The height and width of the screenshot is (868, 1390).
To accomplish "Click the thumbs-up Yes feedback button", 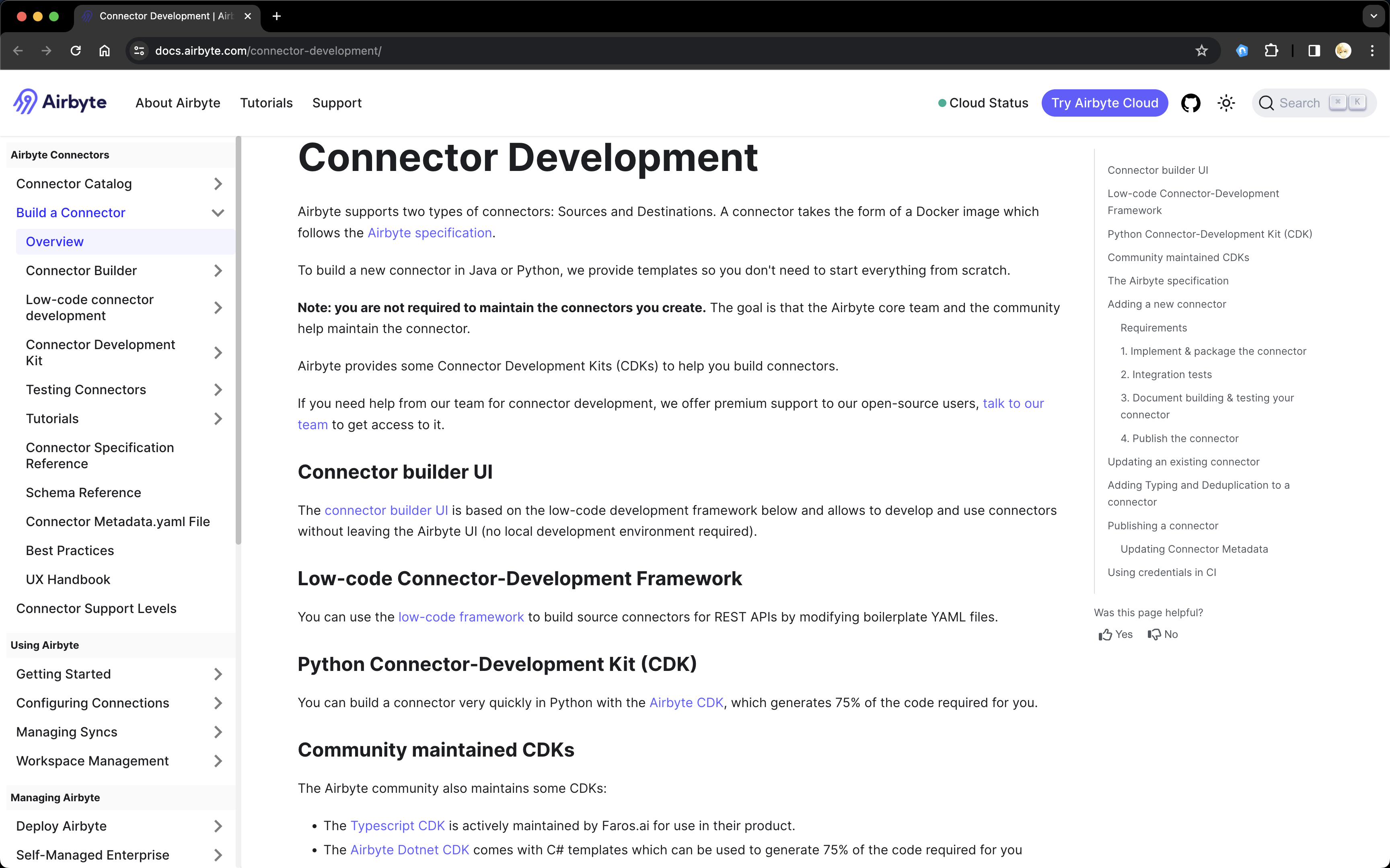I will pos(1115,634).
